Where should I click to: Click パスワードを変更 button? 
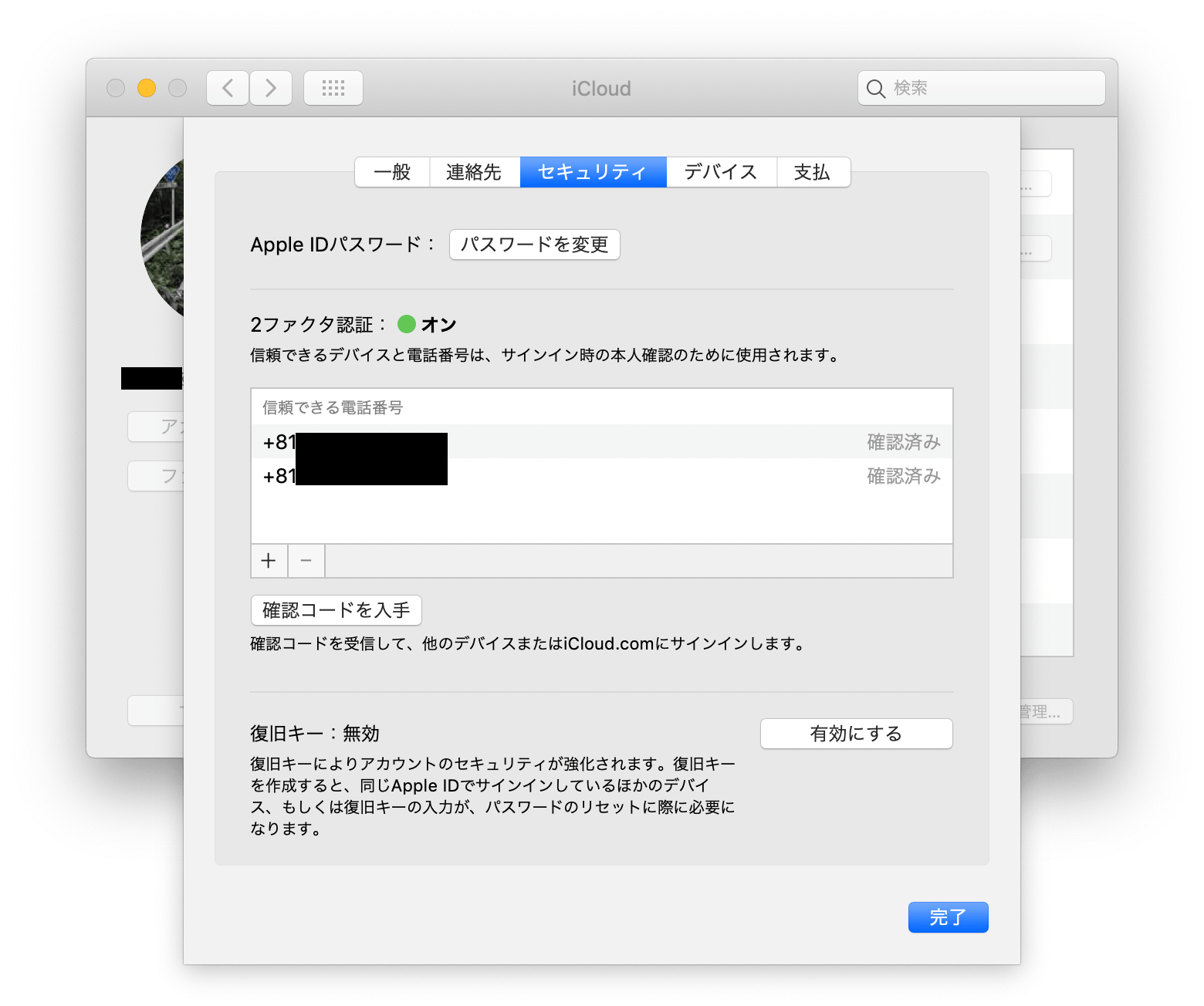[x=534, y=245]
